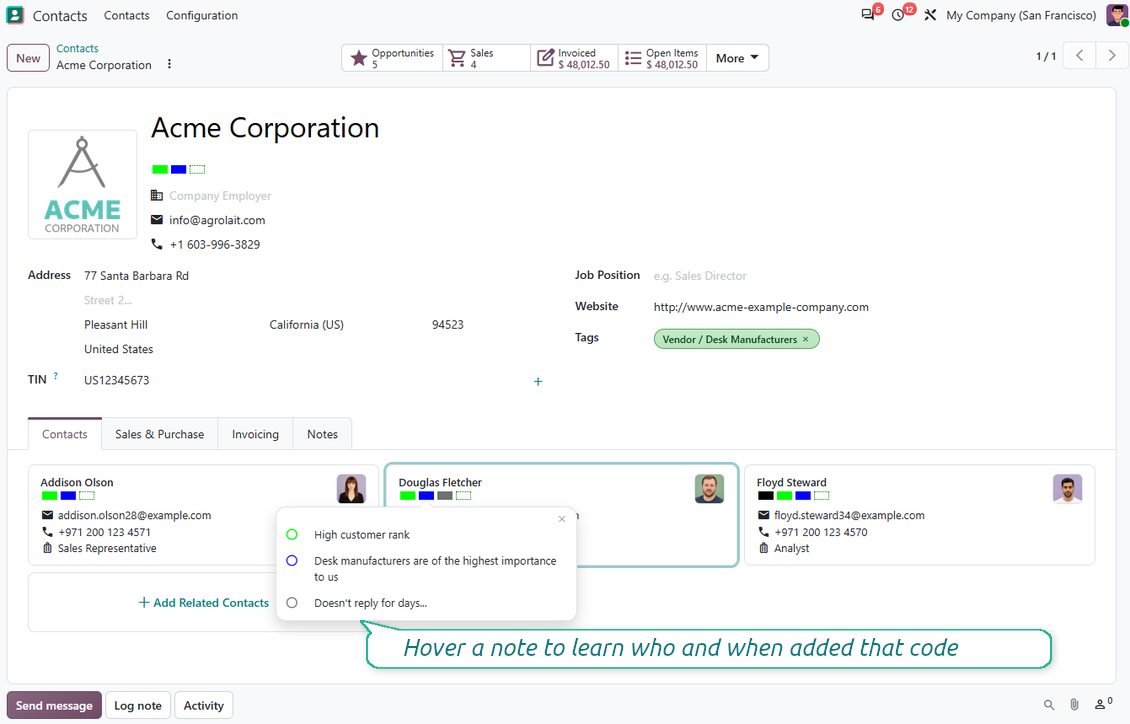This screenshot has height=724, width=1130.
Task: Open the Opportunities stat button
Action: tap(393, 58)
